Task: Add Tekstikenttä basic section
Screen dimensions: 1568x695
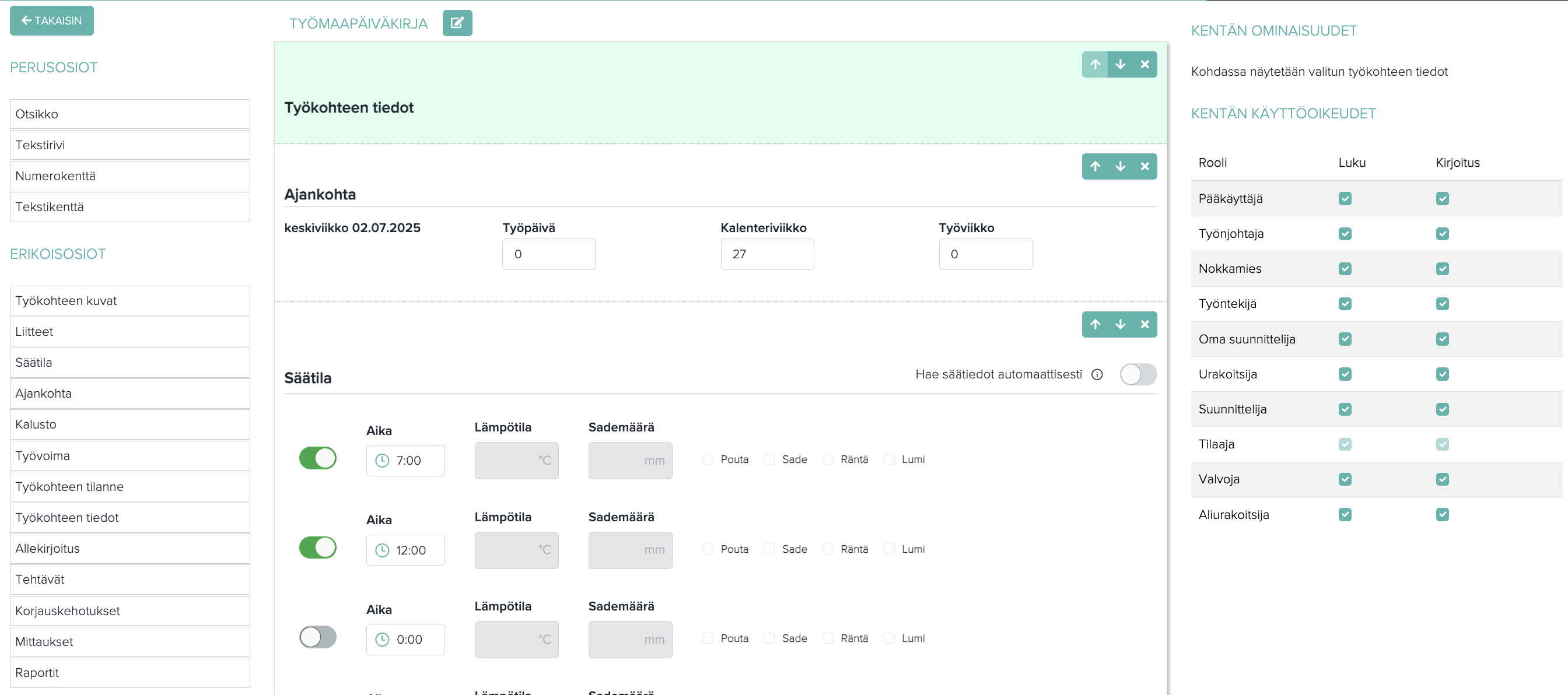Action: [x=129, y=207]
